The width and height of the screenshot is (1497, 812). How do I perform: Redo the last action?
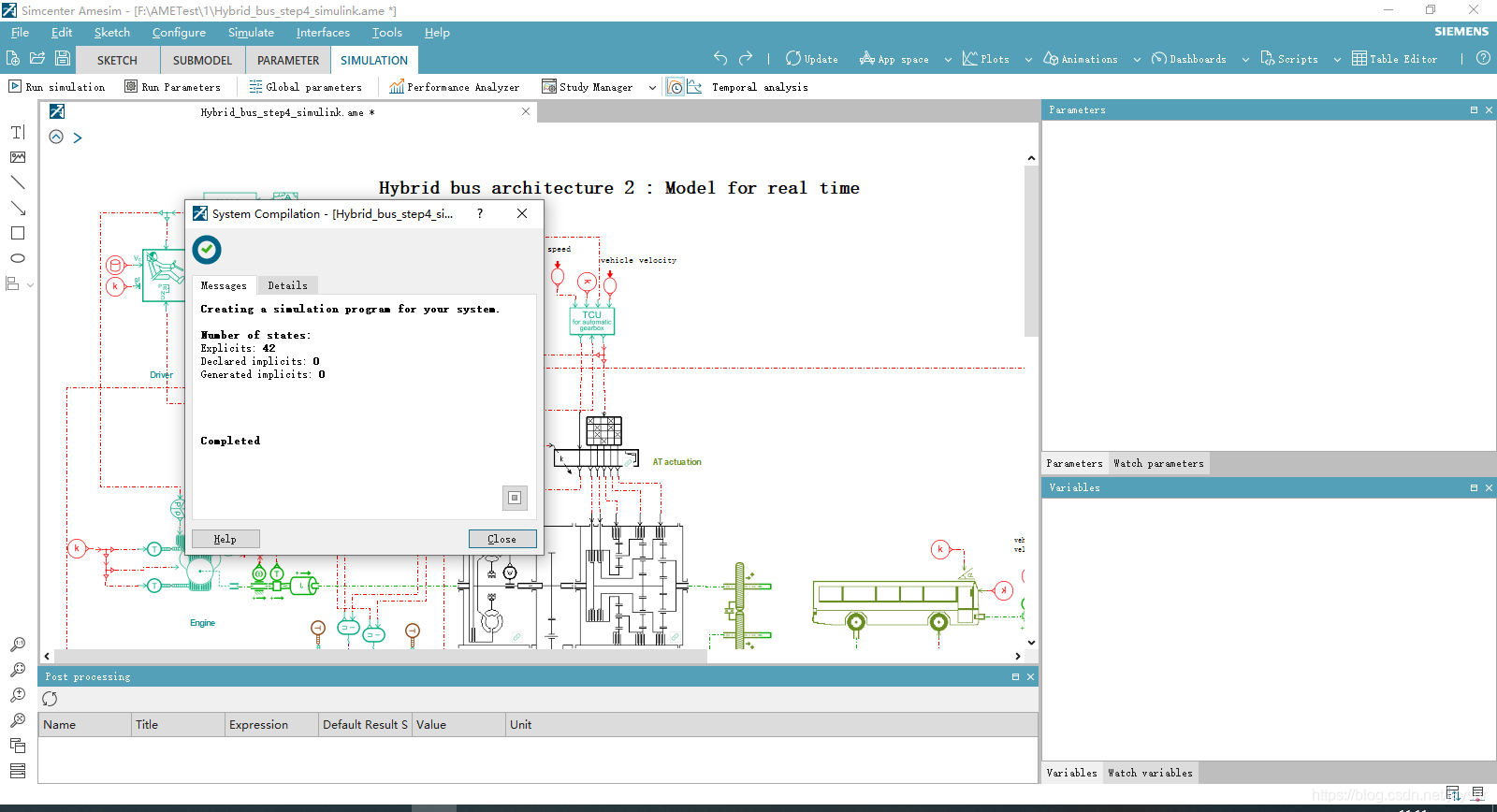[x=746, y=58]
